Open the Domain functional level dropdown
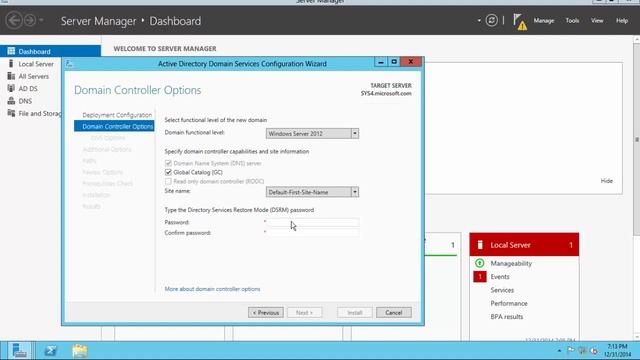Viewport: 640px width, 360px height. [x=355, y=133]
